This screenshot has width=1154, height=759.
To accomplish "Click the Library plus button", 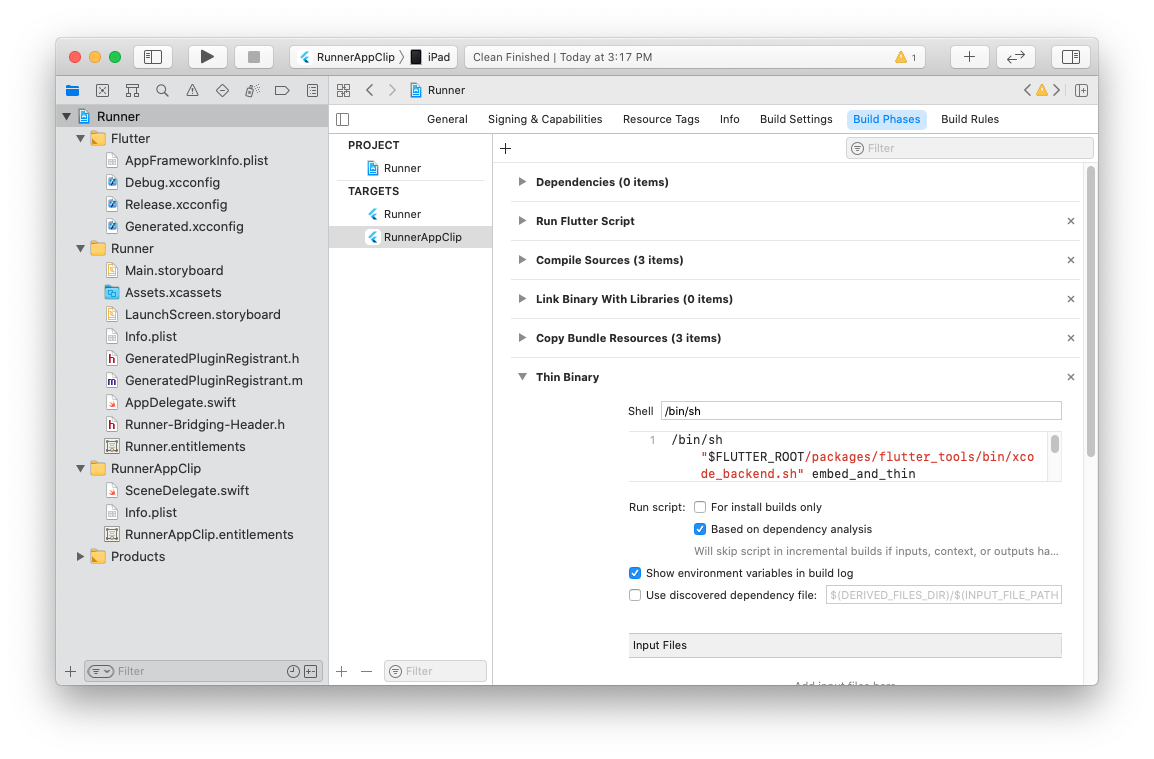I will coord(969,57).
